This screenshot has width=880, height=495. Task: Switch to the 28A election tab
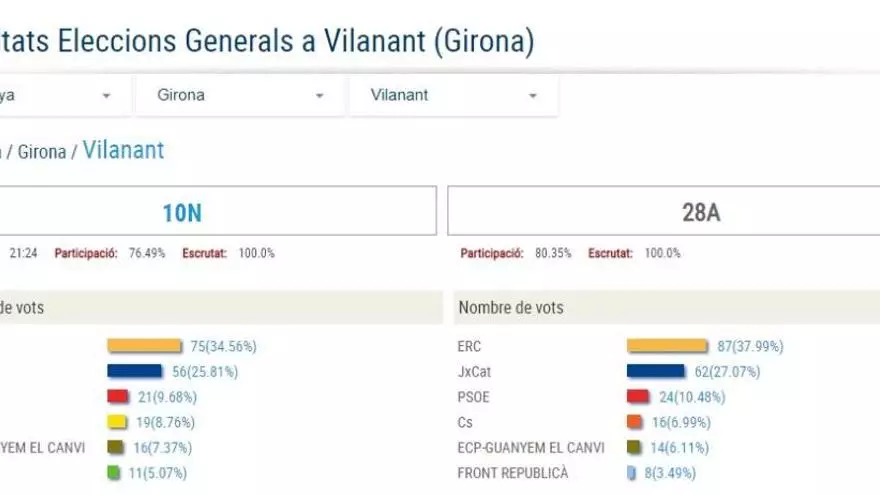coord(700,212)
